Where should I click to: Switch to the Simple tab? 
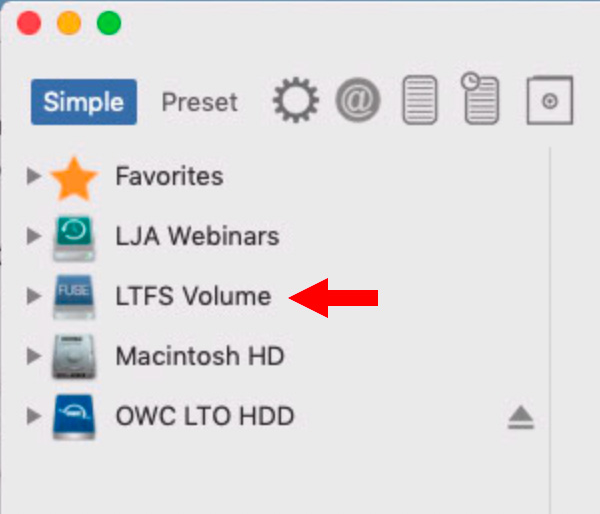(84, 102)
